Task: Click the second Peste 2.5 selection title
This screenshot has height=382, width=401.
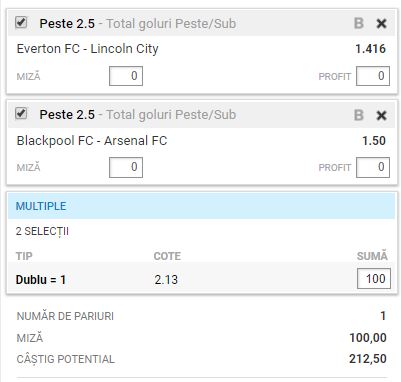Action: click(67, 115)
